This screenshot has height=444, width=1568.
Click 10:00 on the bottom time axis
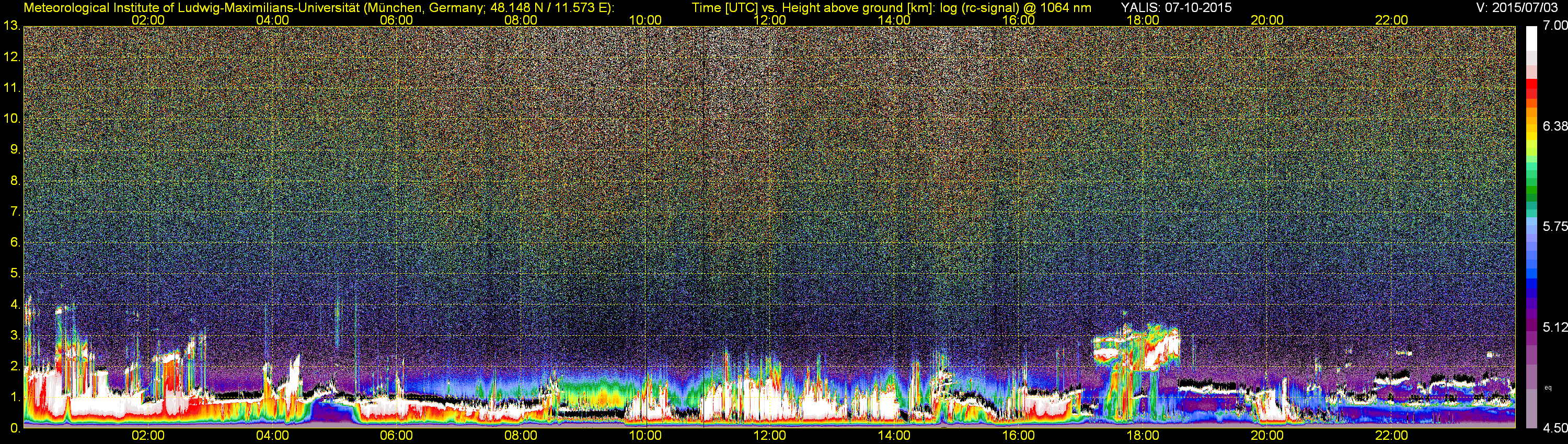pyautogui.click(x=645, y=436)
